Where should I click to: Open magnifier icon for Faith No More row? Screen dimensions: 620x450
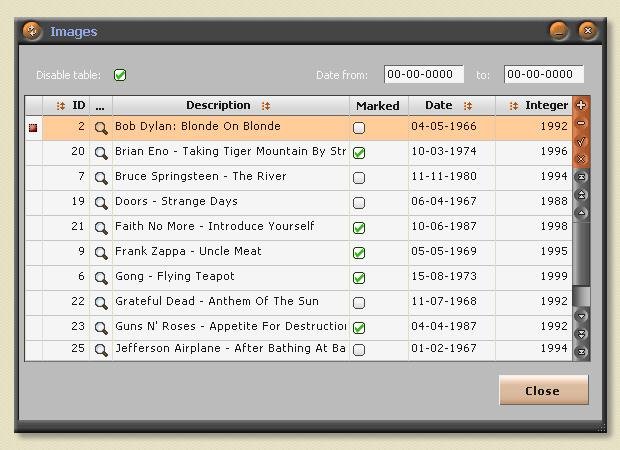point(101,228)
